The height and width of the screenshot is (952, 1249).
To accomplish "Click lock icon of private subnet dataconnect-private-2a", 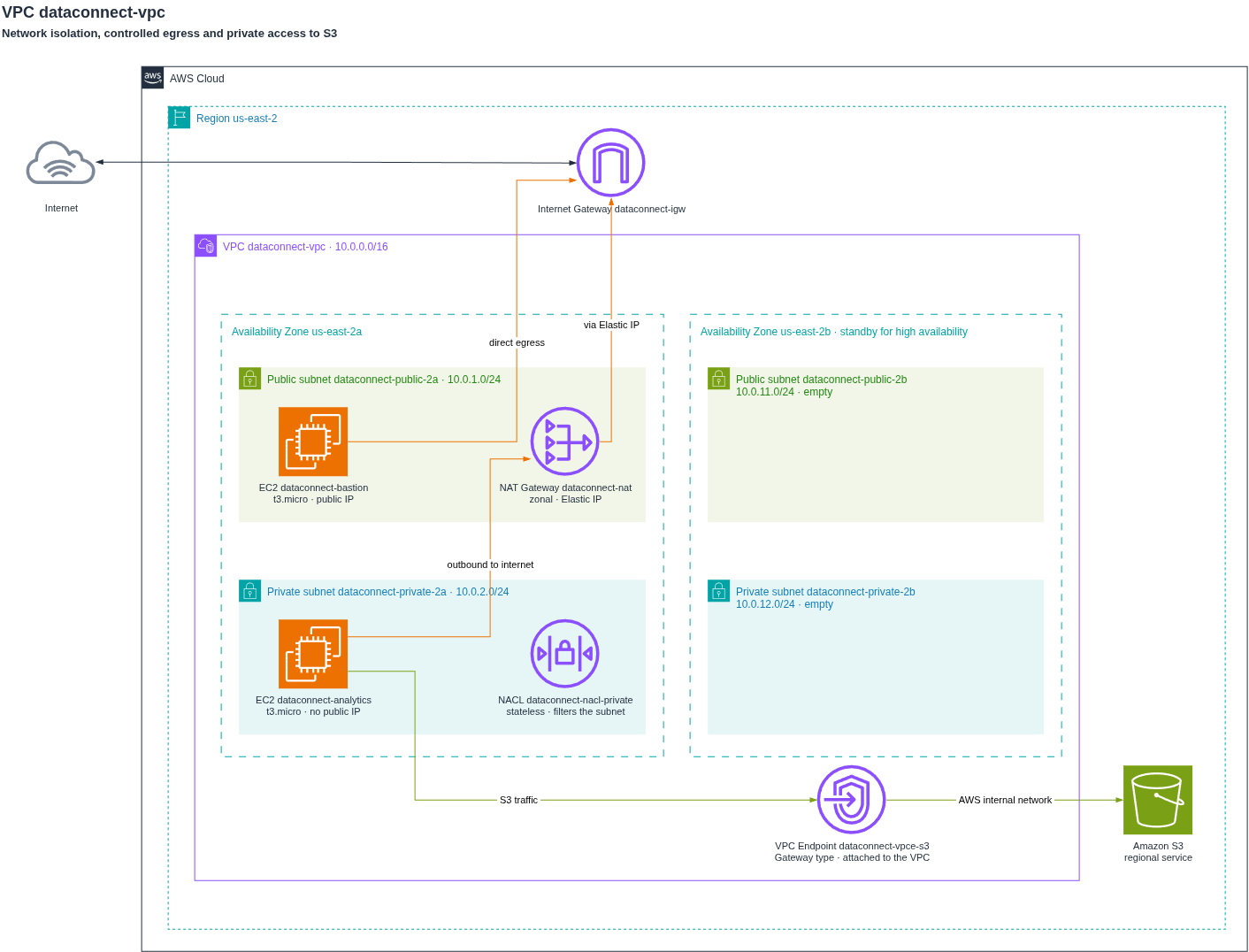I will (x=250, y=591).
